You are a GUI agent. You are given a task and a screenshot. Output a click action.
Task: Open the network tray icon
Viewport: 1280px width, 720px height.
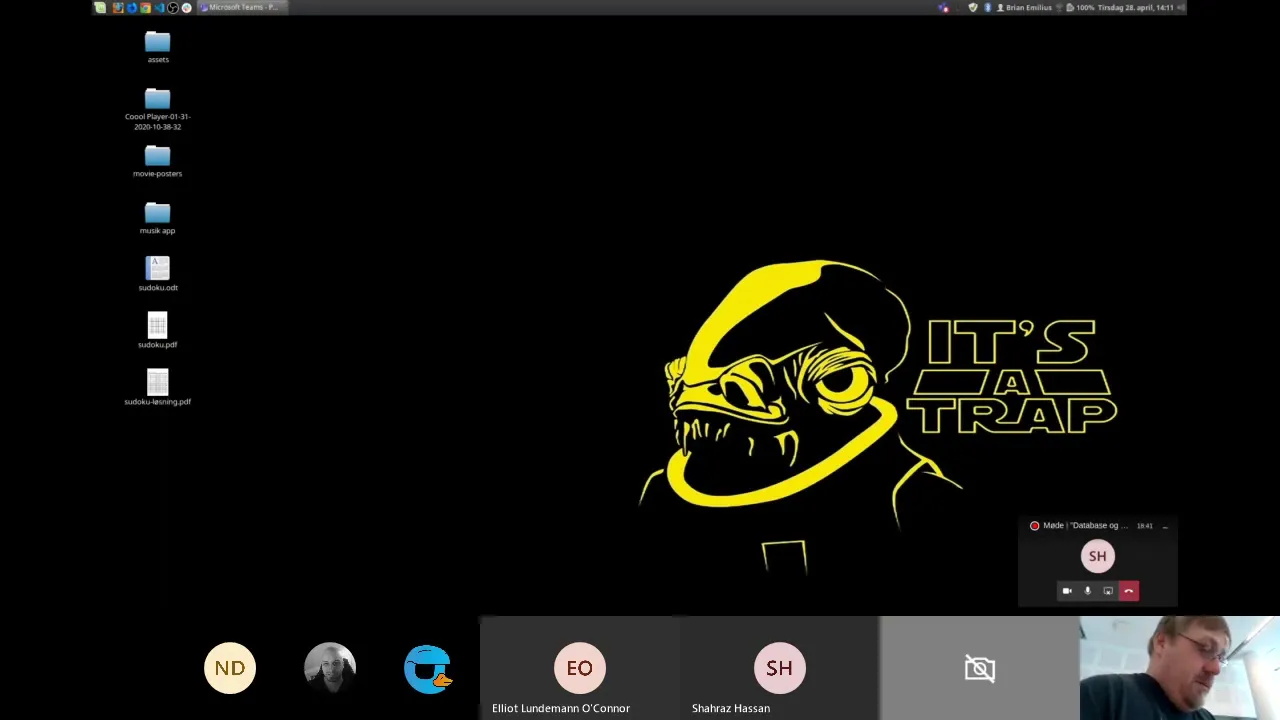click(x=1059, y=7)
